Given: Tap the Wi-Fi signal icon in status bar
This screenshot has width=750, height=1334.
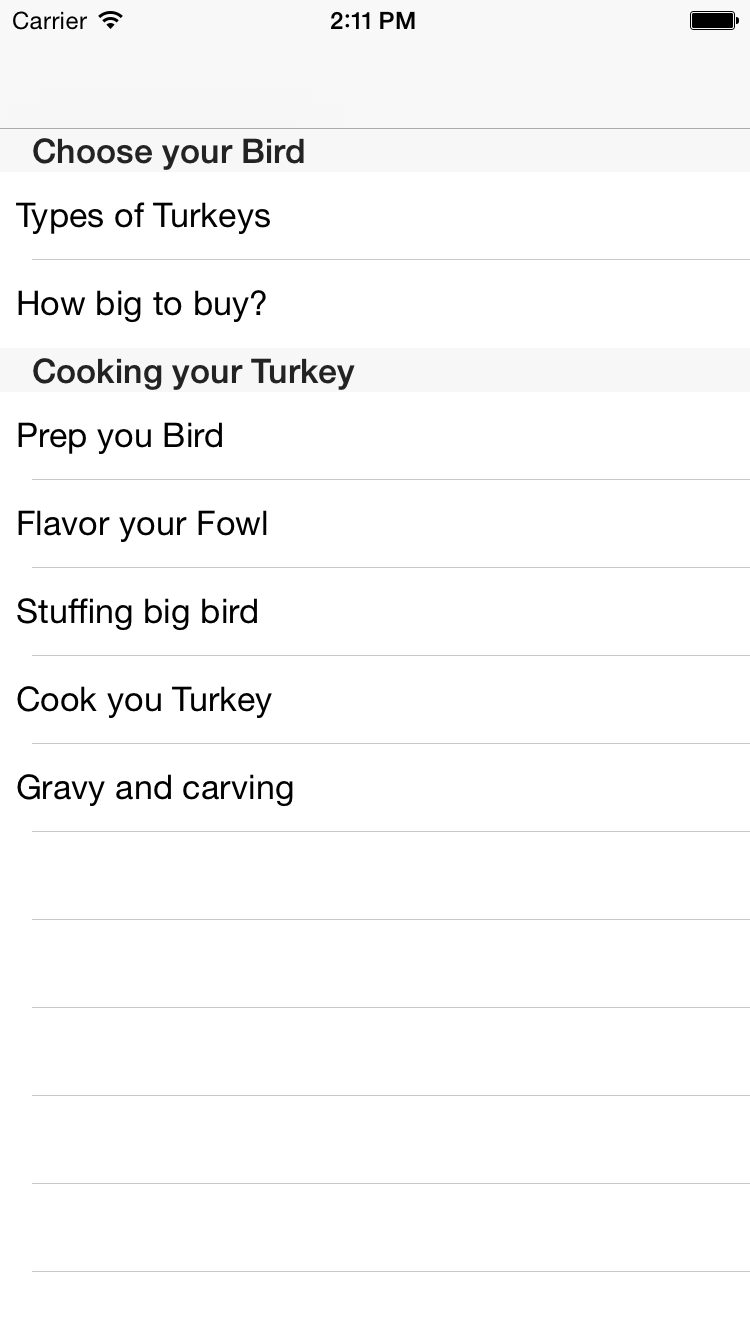Looking at the screenshot, I should [111, 20].
